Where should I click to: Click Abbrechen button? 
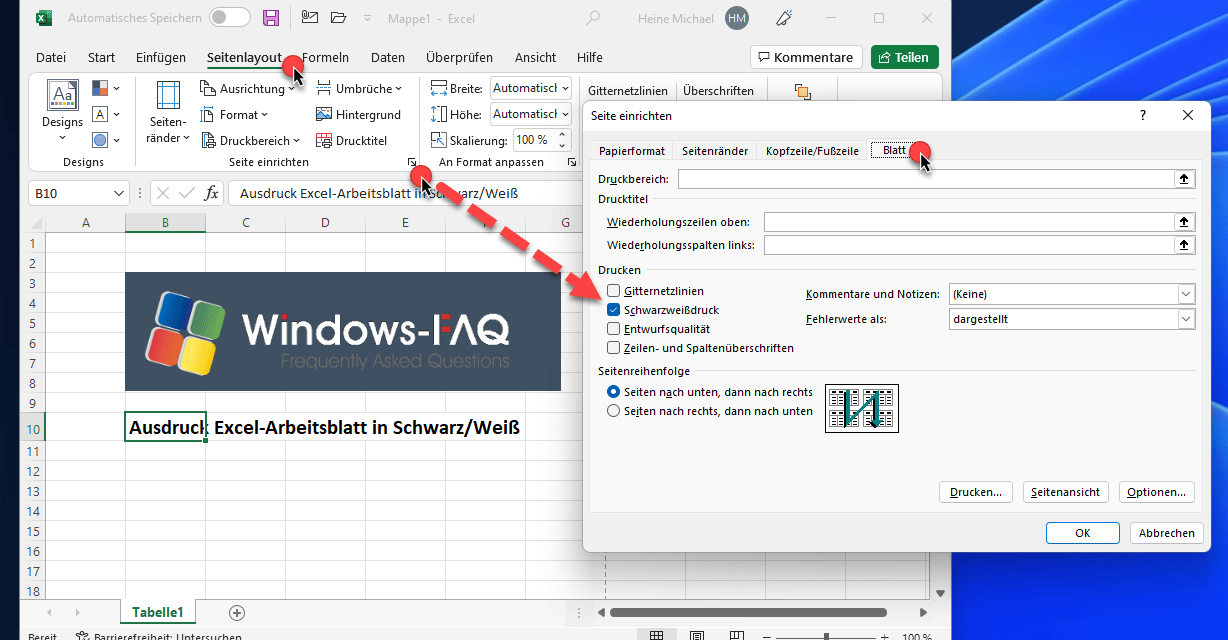[x=1166, y=533]
